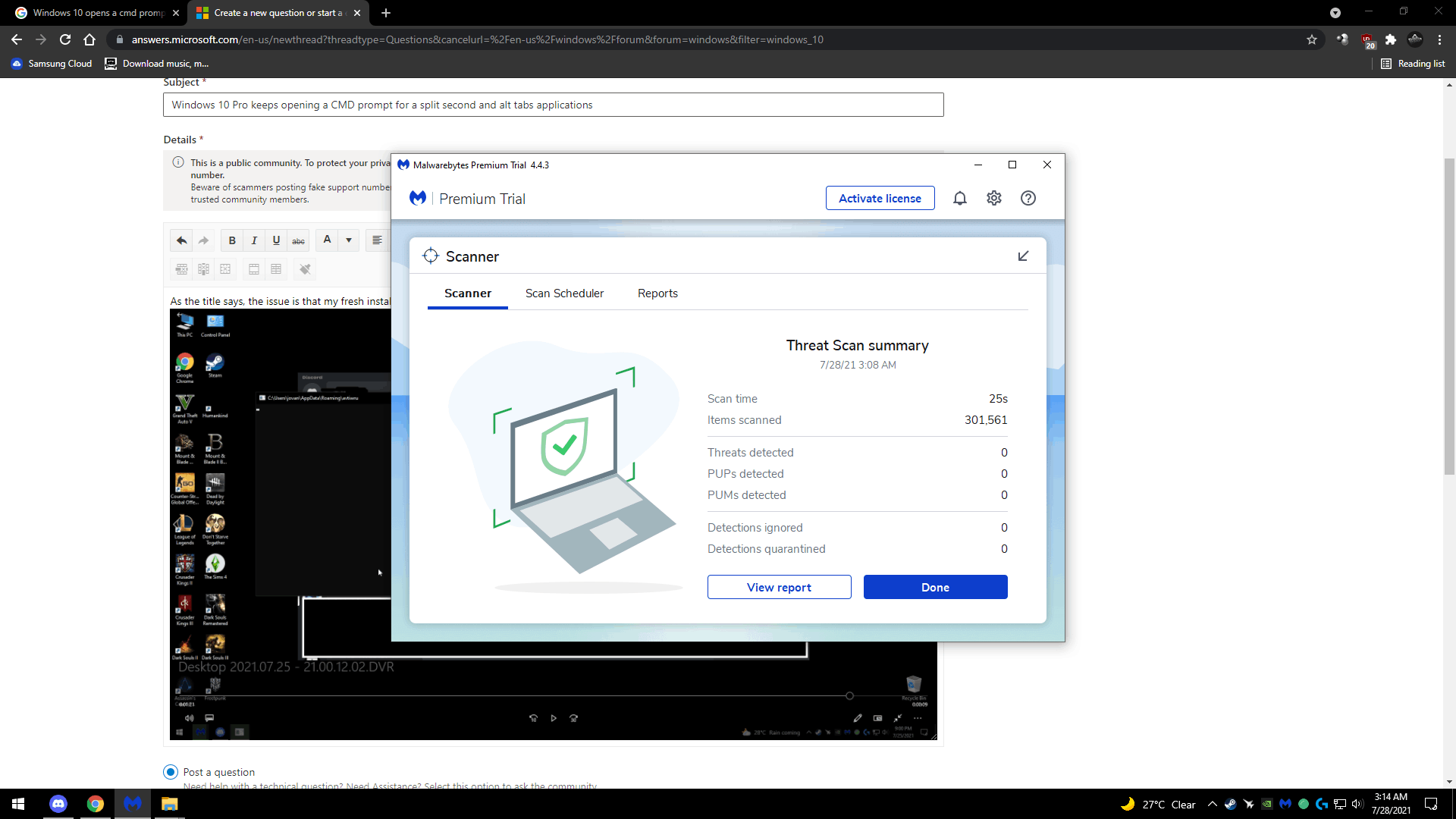This screenshot has height=819, width=1456.
Task: Toggle underline formatting in the editor
Action: click(x=276, y=240)
